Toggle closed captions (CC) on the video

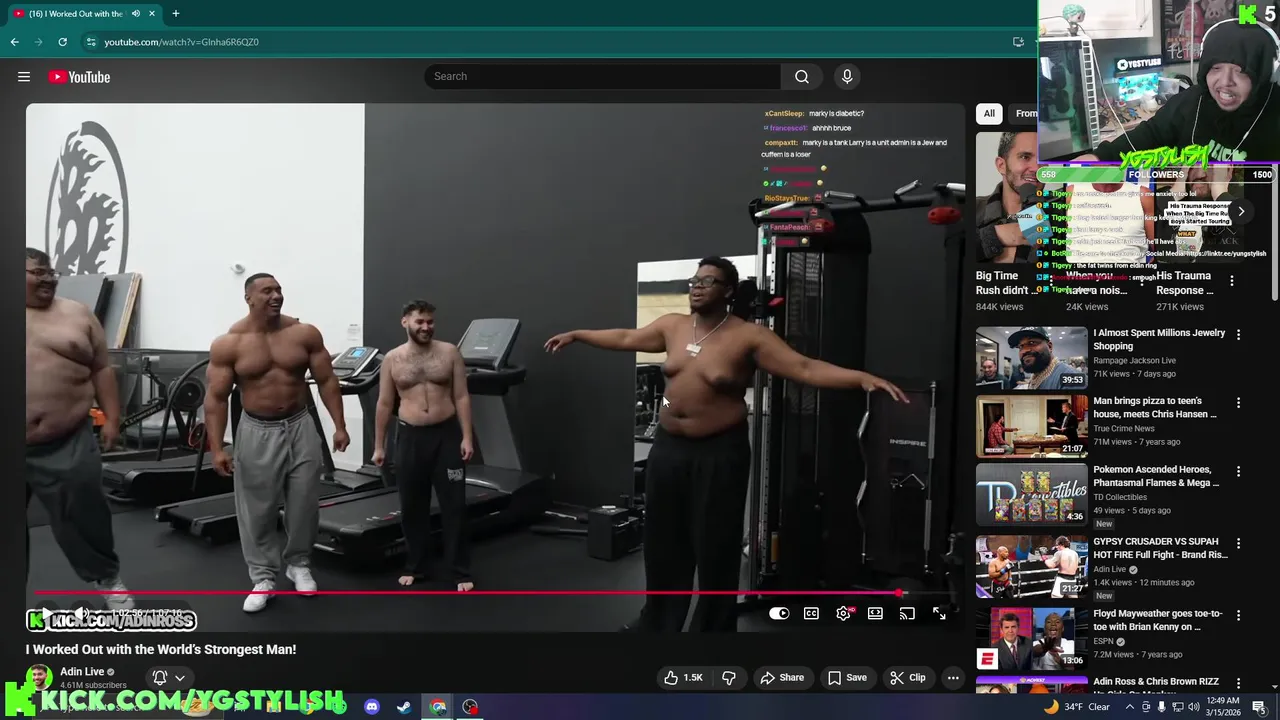pos(811,613)
